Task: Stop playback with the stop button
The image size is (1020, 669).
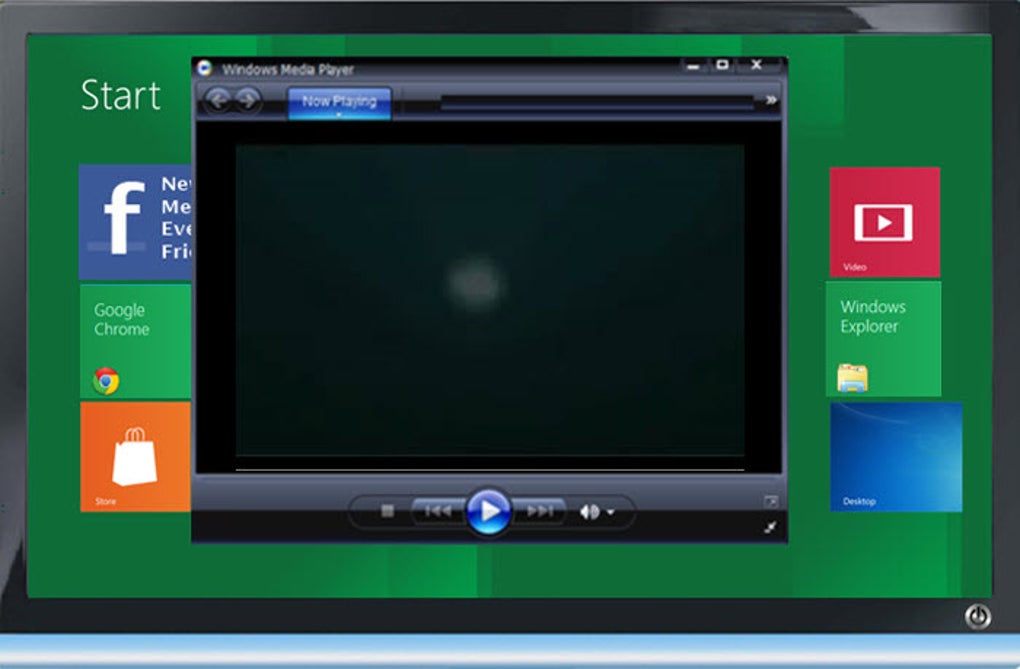Action: click(387, 512)
